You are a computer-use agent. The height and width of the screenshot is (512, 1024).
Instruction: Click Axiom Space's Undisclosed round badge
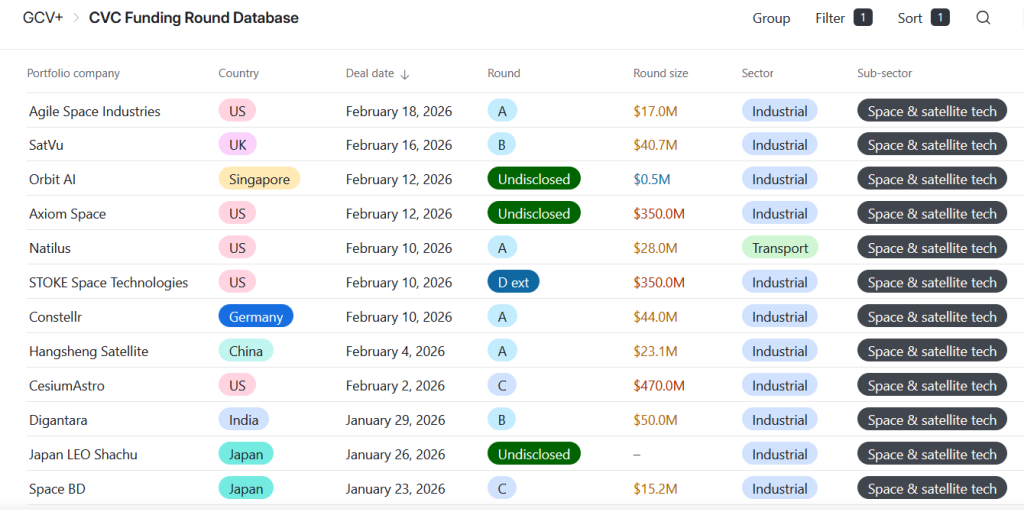point(534,214)
